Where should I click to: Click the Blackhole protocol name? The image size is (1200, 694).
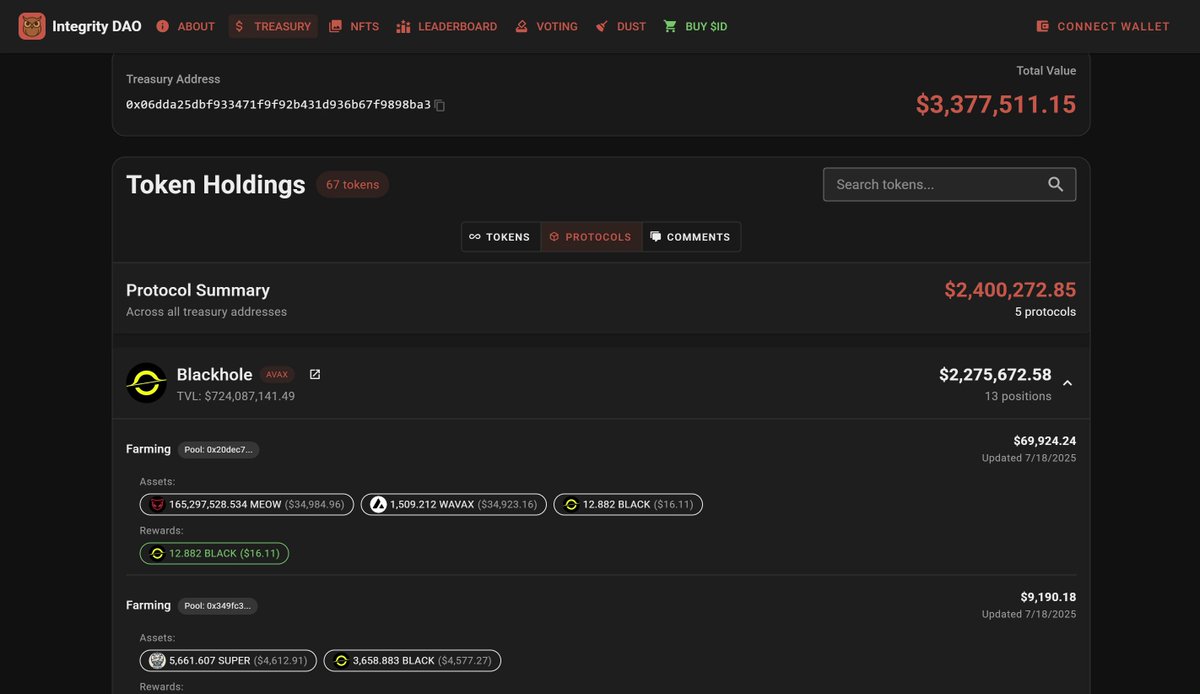pyautogui.click(x=214, y=374)
